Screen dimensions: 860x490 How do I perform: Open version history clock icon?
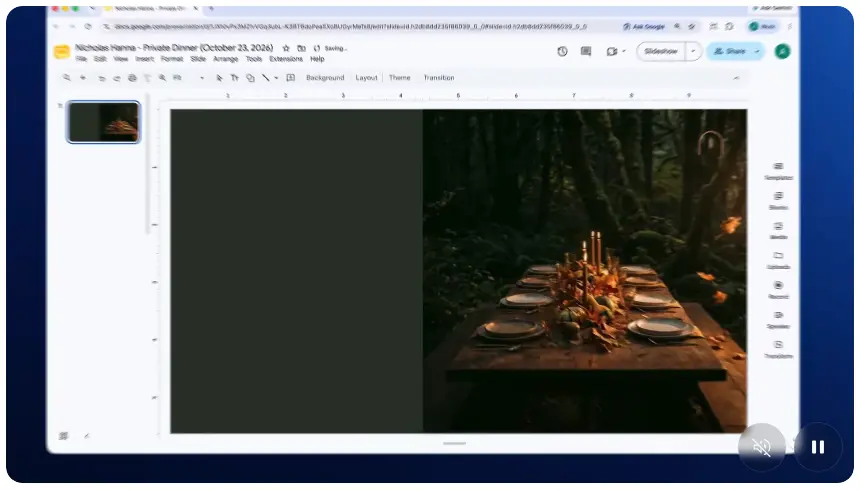point(562,52)
